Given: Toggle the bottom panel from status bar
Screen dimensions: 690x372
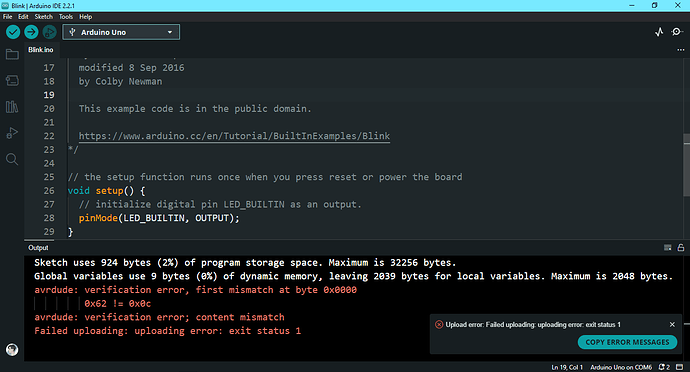Looking at the screenshot, I should [x=680, y=367].
